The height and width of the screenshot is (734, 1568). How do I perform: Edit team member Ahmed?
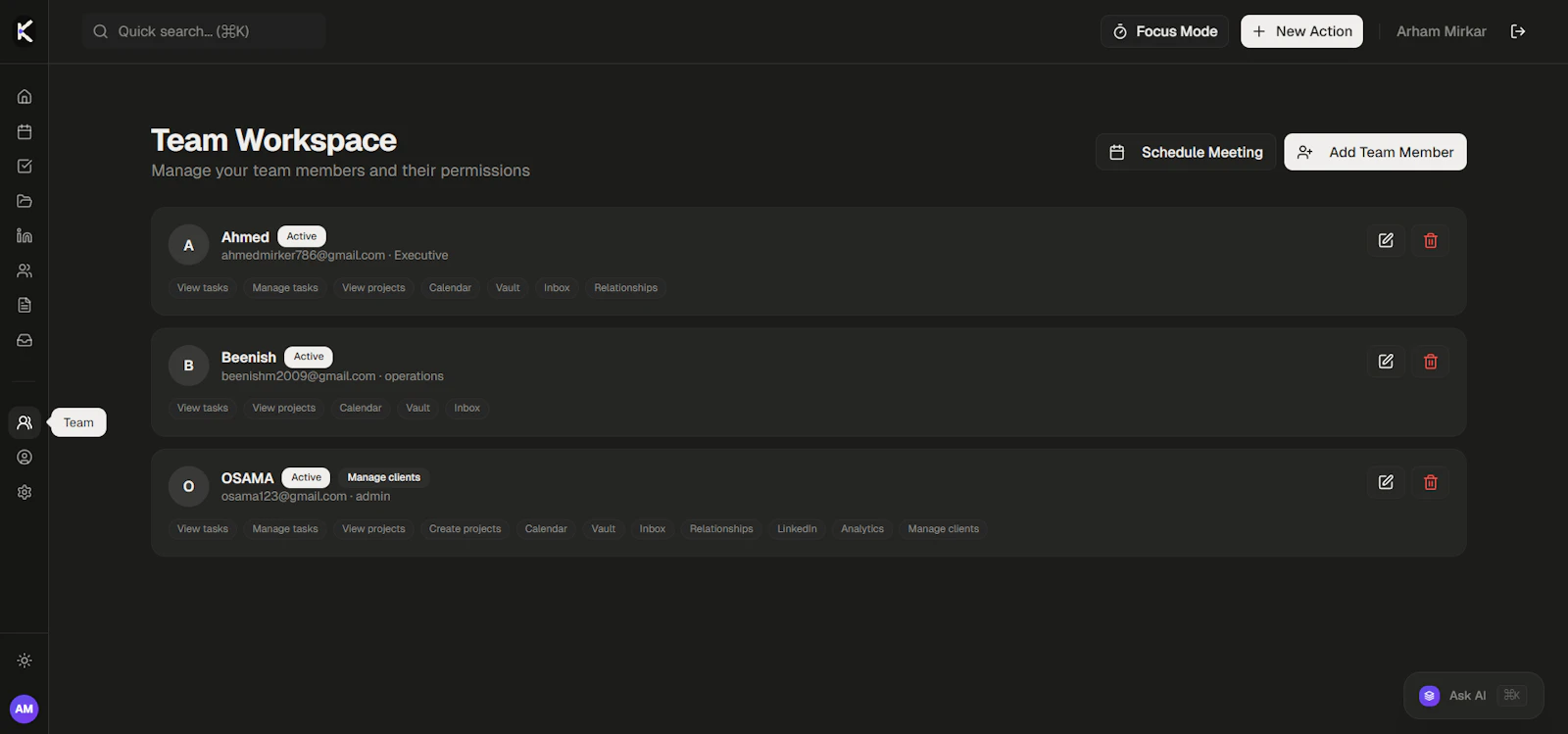pyautogui.click(x=1386, y=240)
